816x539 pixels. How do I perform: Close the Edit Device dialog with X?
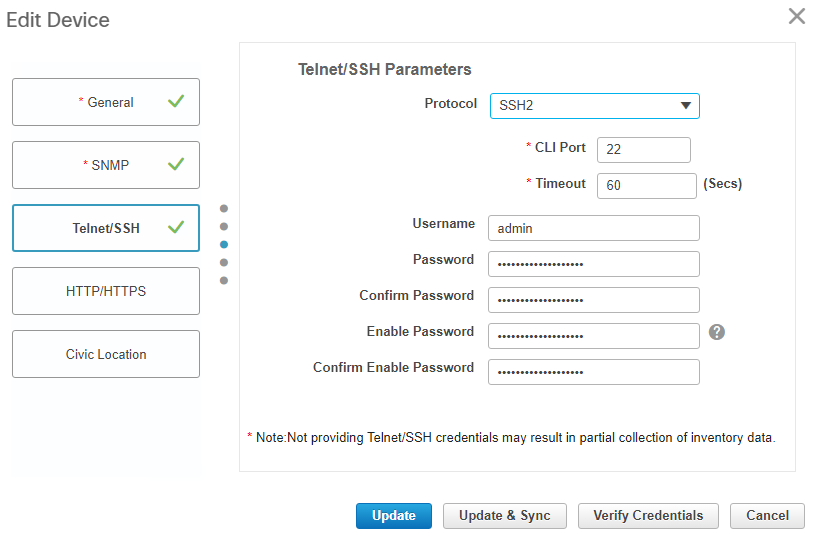pos(796,16)
